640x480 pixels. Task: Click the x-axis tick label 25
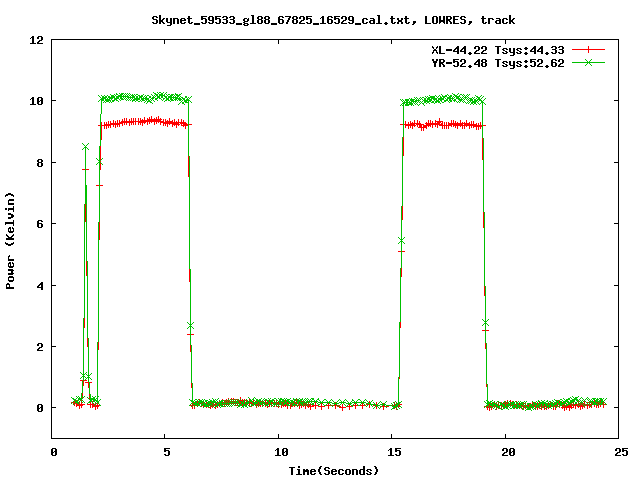(621, 452)
